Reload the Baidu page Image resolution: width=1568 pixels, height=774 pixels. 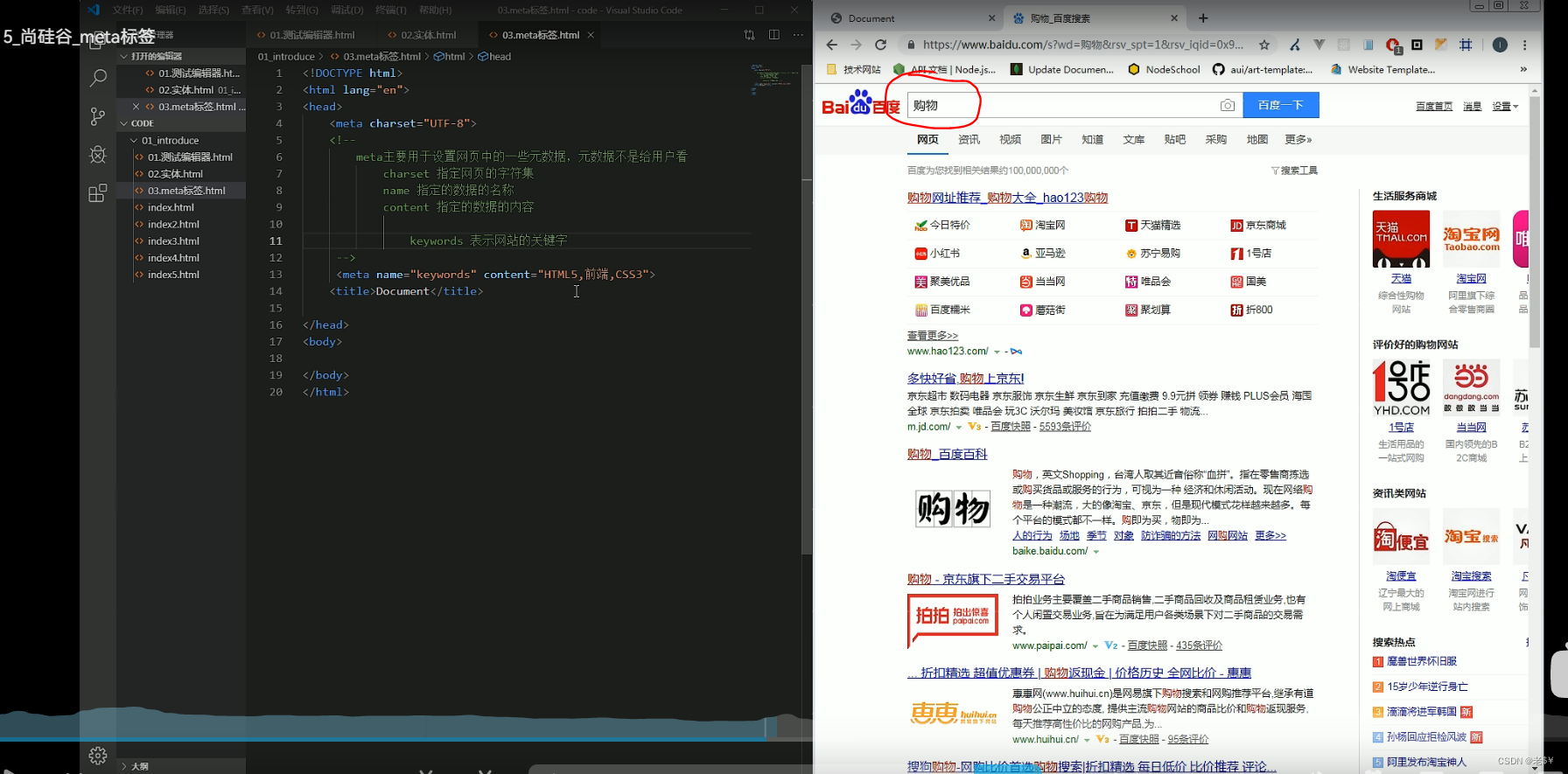(x=880, y=45)
